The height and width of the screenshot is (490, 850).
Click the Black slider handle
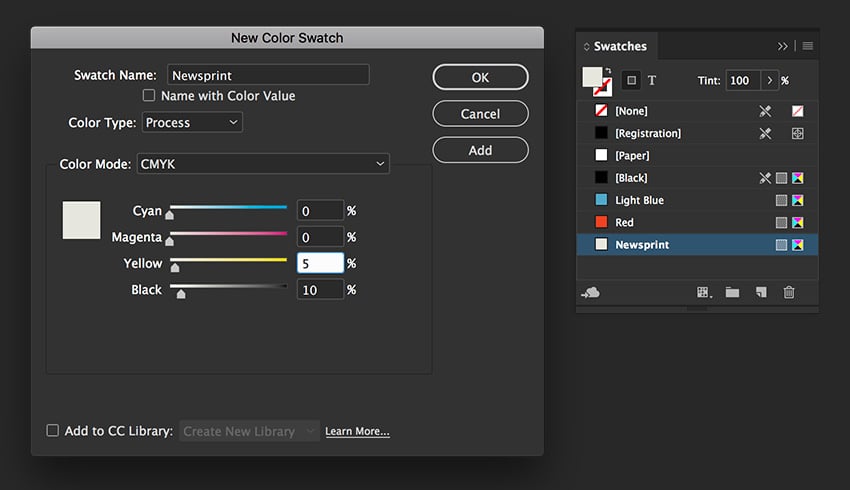click(181, 294)
